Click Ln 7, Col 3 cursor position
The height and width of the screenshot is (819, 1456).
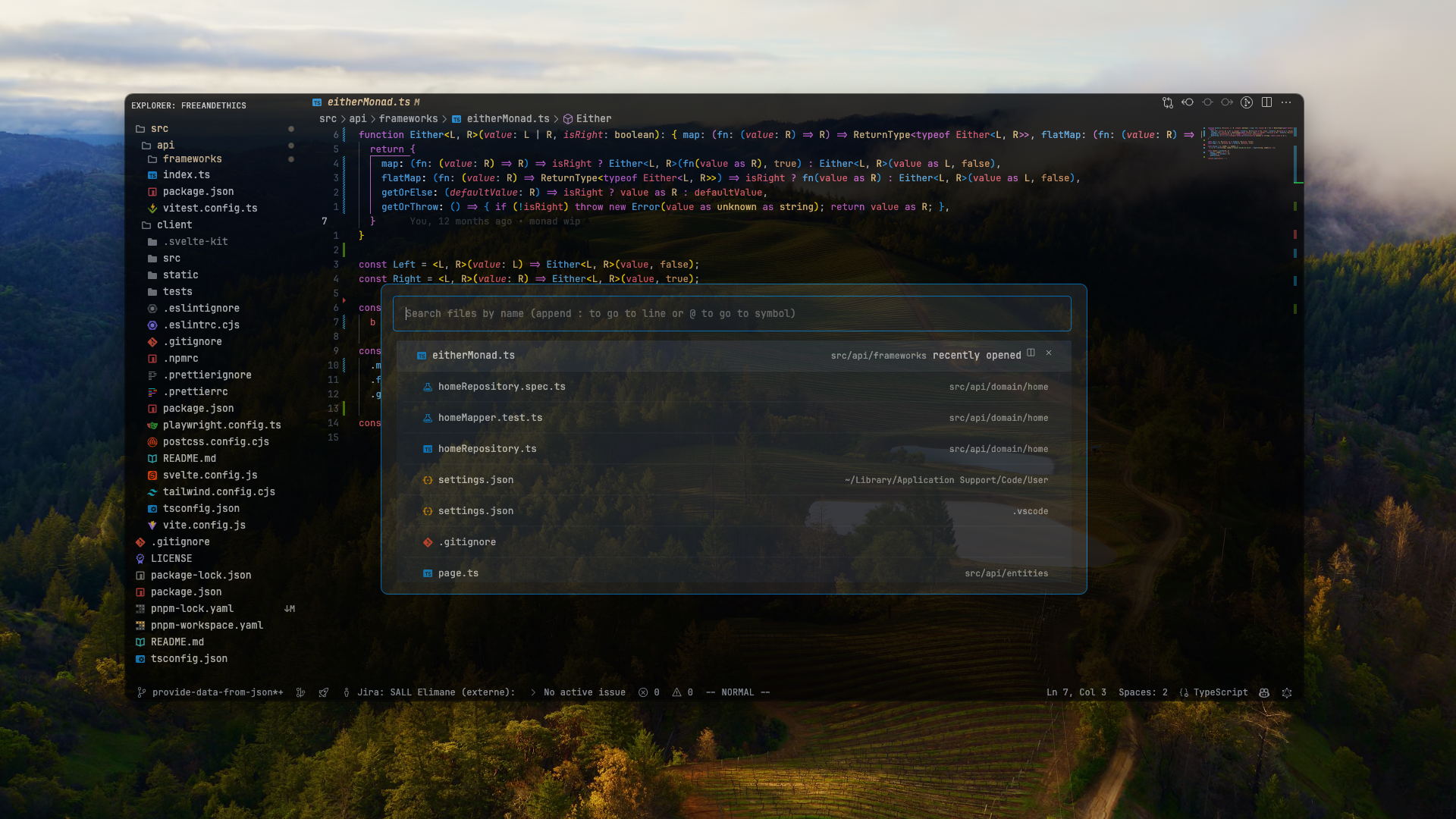(1076, 692)
